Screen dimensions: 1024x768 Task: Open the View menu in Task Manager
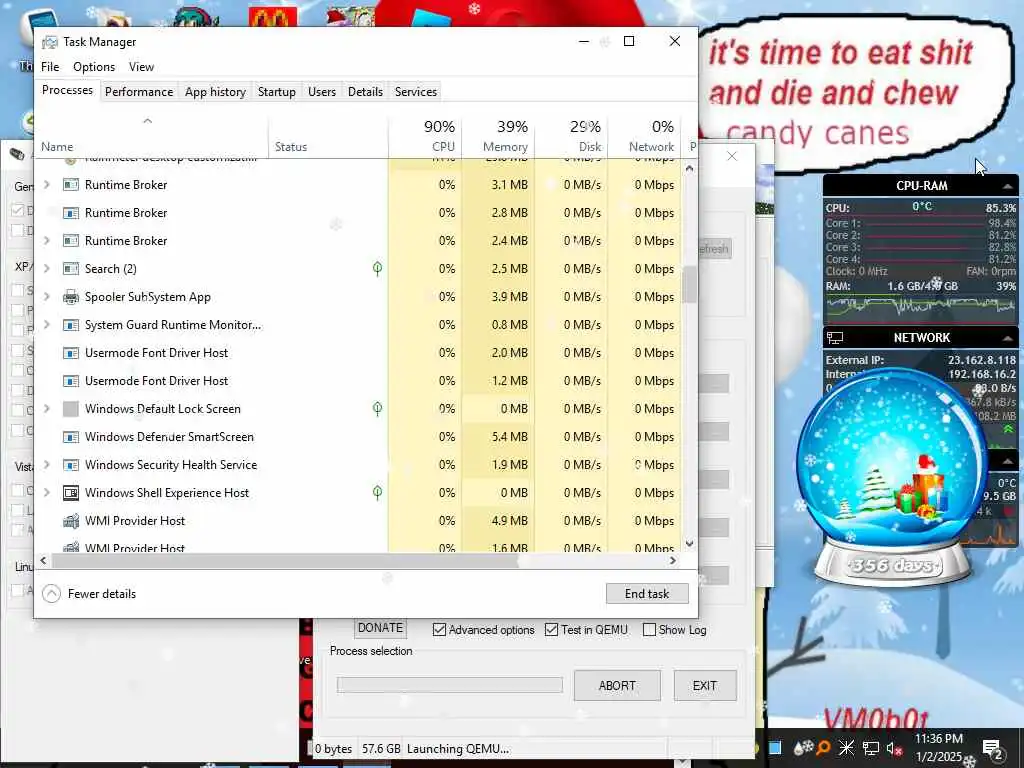(141, 67)
